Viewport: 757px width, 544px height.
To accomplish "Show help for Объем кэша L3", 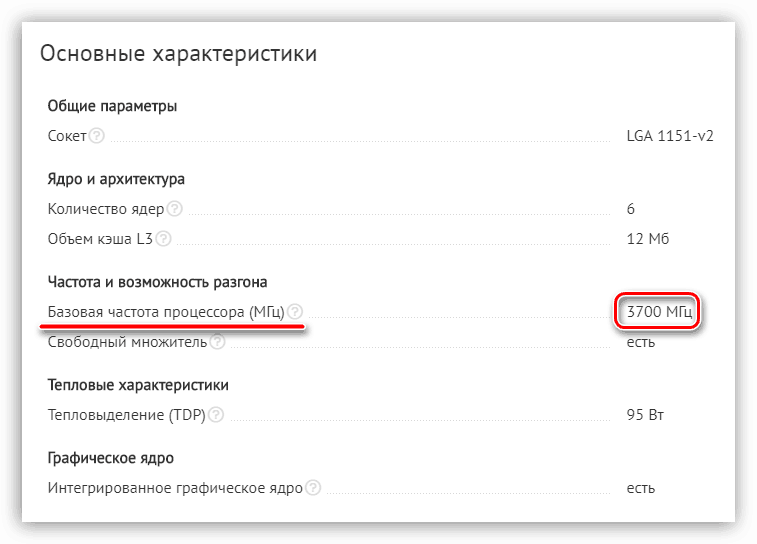I will [x=163, y=238].
